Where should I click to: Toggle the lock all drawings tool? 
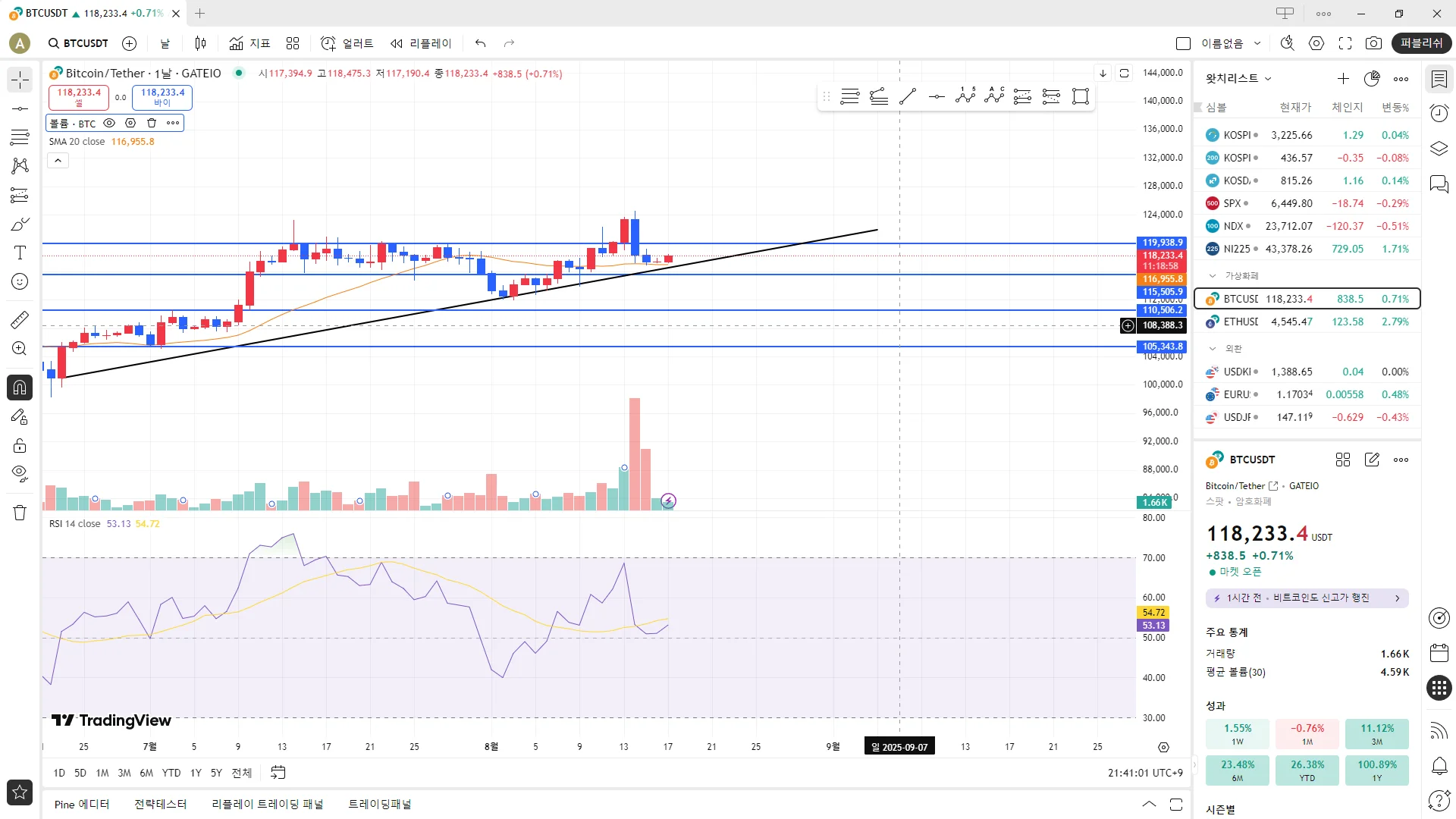coord(20,445)
